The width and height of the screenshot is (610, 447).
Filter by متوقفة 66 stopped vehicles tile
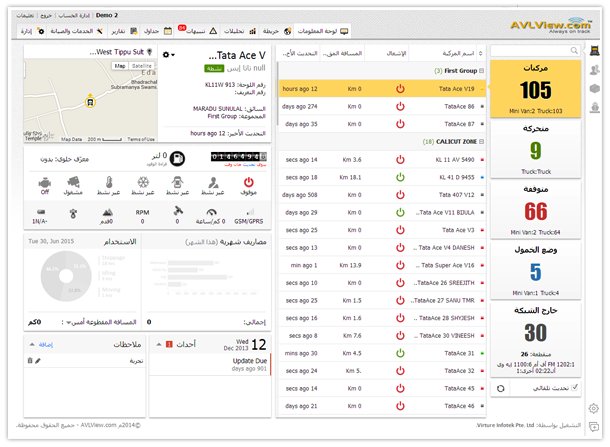point(536,215)
